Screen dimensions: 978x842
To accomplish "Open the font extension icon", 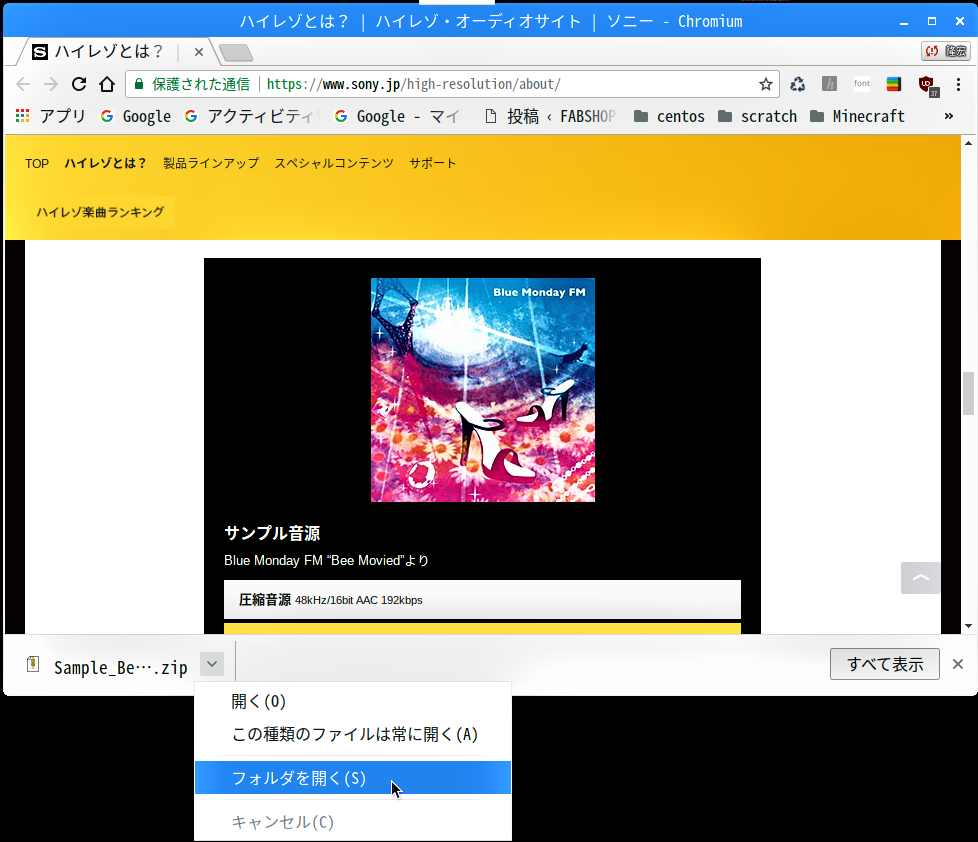I will point(862,84).
